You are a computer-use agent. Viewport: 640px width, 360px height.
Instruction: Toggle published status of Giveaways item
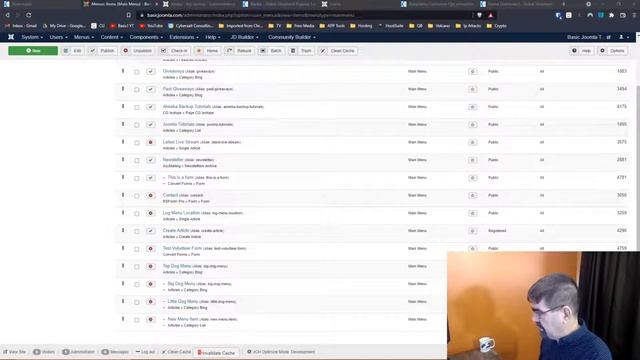pos(151,71)
